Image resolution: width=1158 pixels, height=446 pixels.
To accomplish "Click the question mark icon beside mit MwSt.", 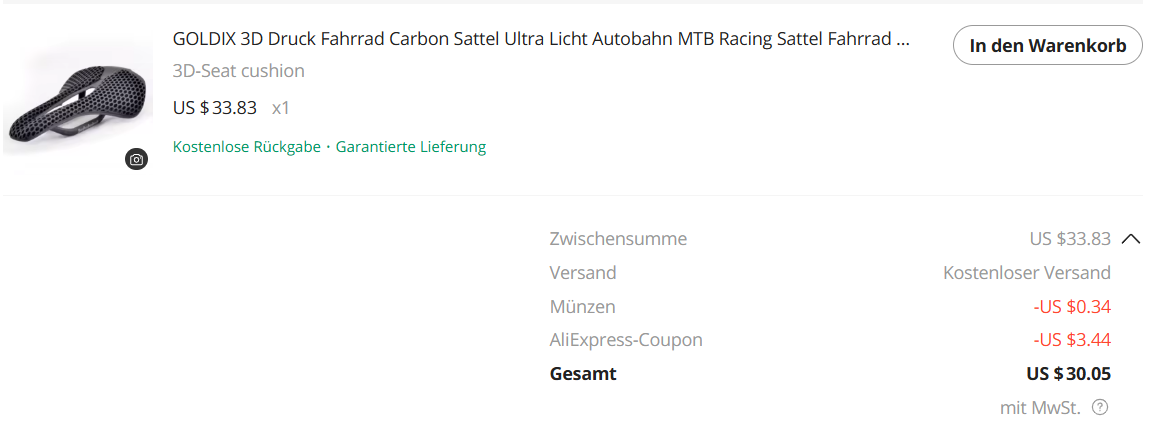I will pyautogui.click(x=1100, y=407).
